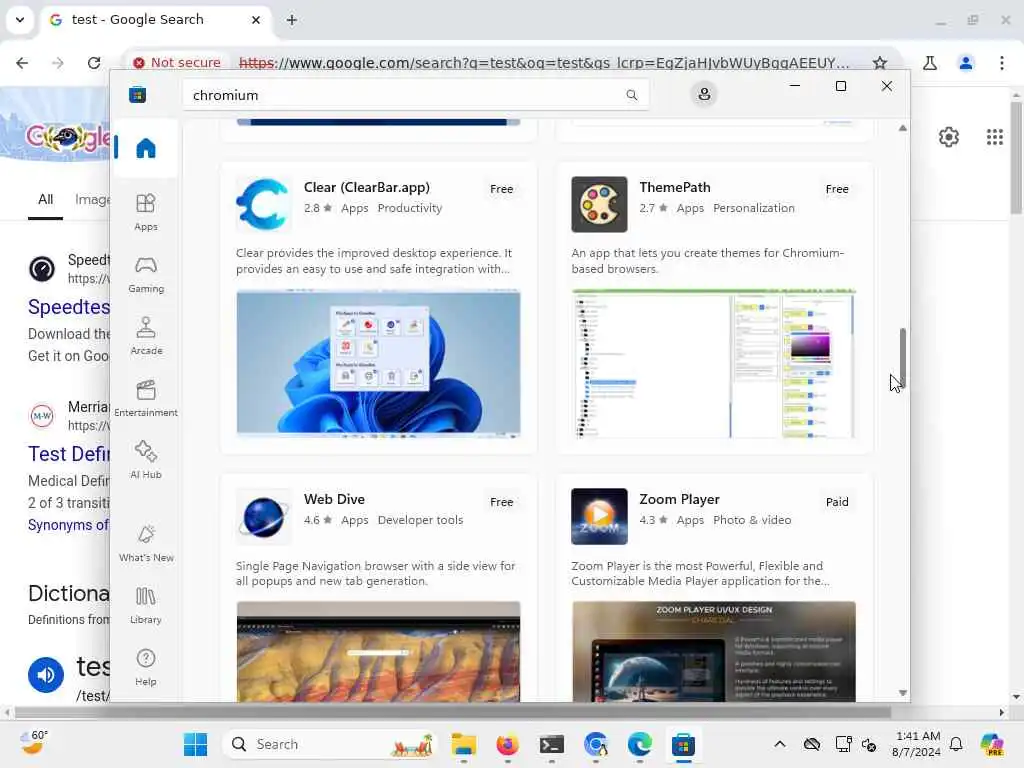Reload the Chrome page
This screenshot has width=1024, height=768.
click(94, 63)
